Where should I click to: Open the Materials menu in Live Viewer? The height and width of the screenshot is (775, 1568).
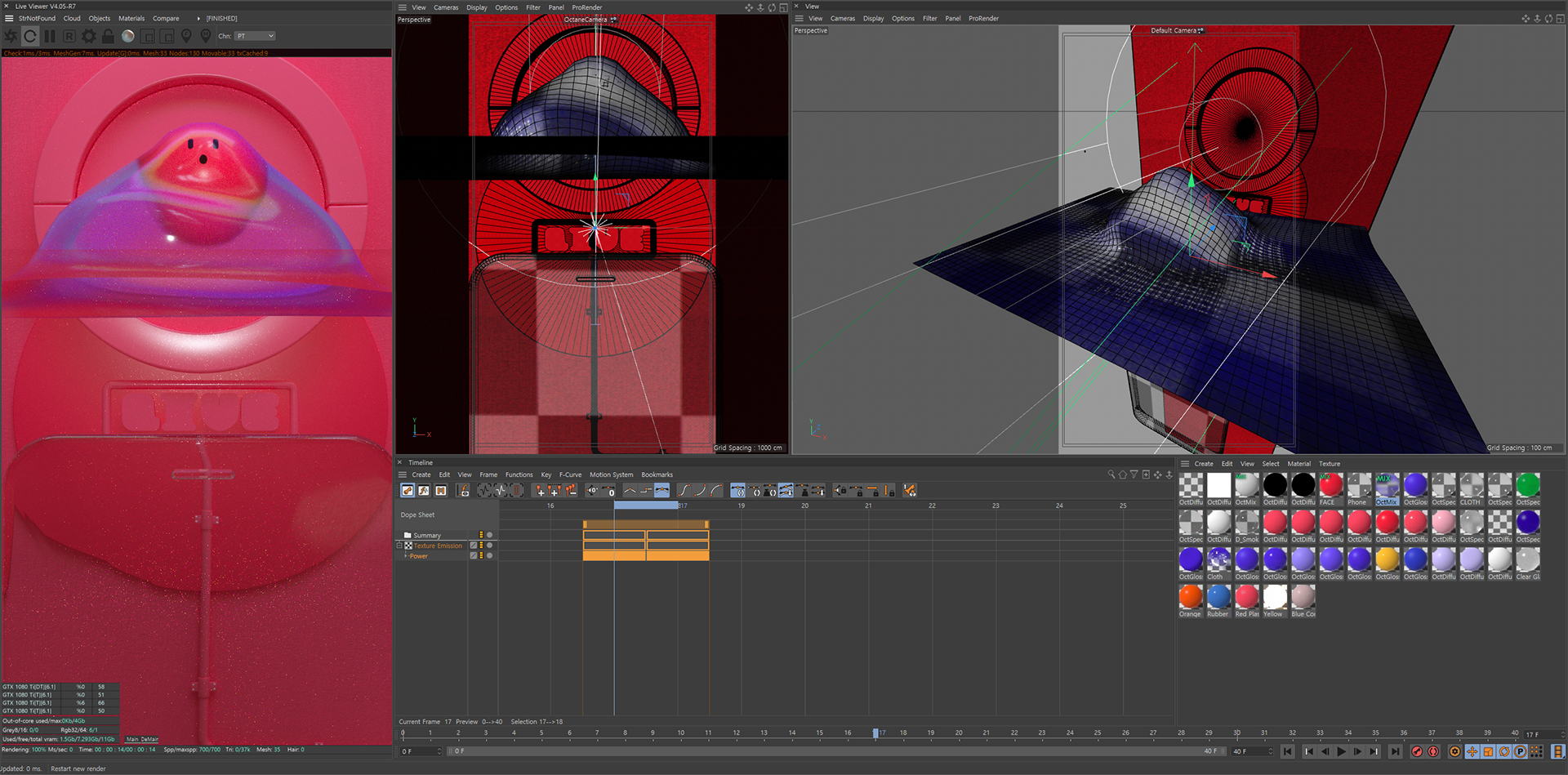coord(131,18)
